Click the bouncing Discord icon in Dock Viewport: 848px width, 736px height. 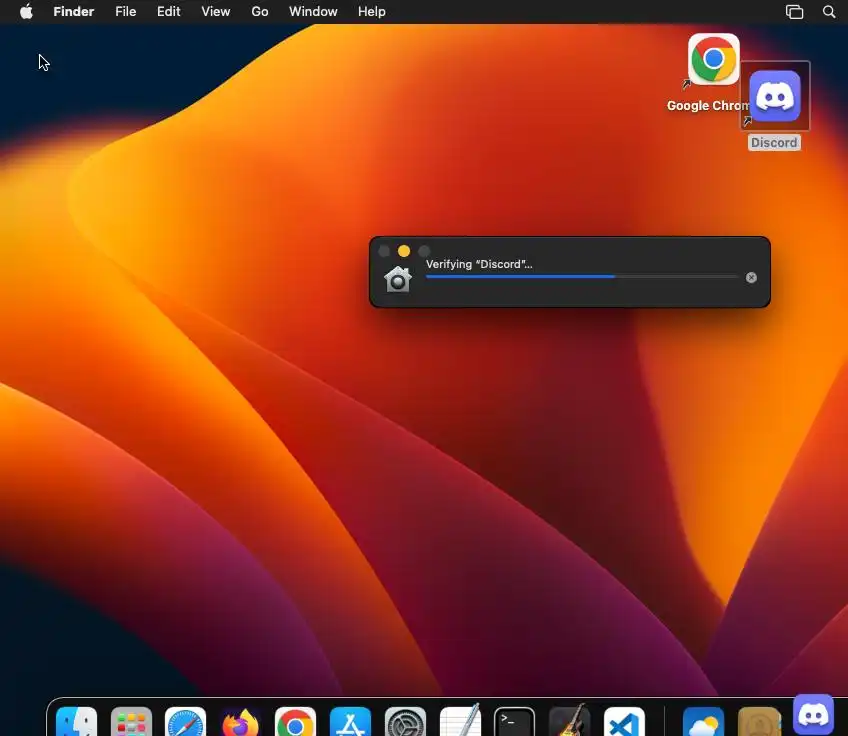pyautogui.click(x=813, y=714)
